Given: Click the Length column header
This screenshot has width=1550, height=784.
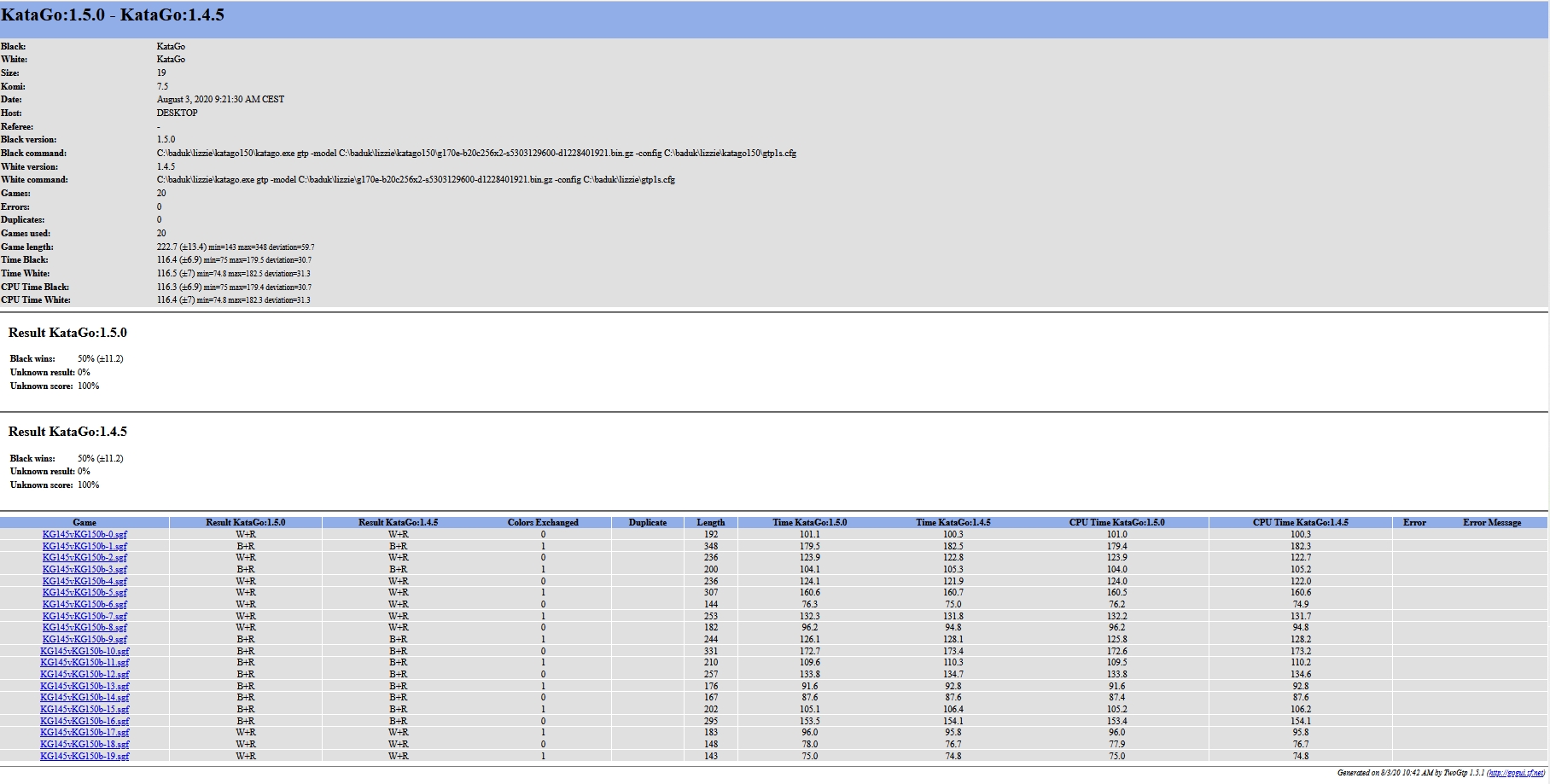Looking at the screenshot, I should point(710,522).
